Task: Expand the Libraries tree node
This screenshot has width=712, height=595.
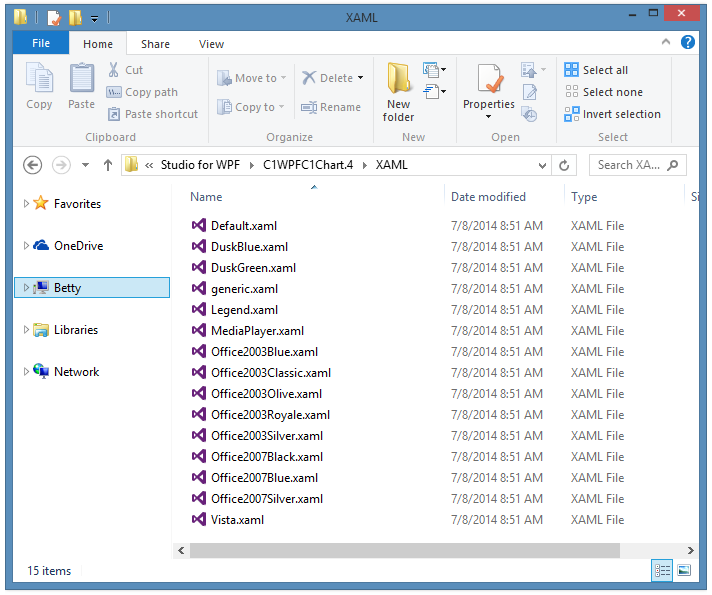Action: coord(26,330)
